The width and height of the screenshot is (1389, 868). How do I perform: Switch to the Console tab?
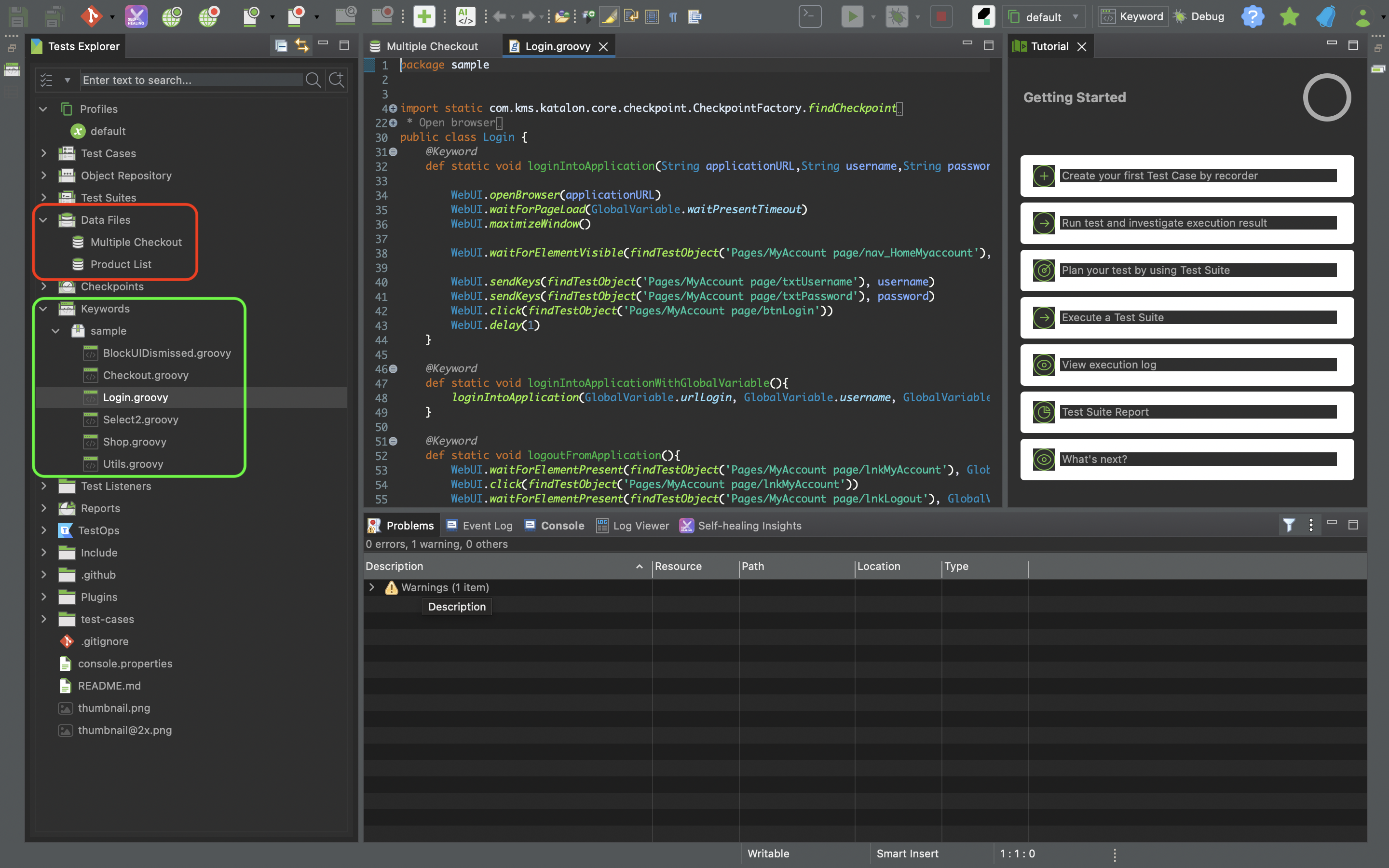pyautogui.click(x=562, y=525)
